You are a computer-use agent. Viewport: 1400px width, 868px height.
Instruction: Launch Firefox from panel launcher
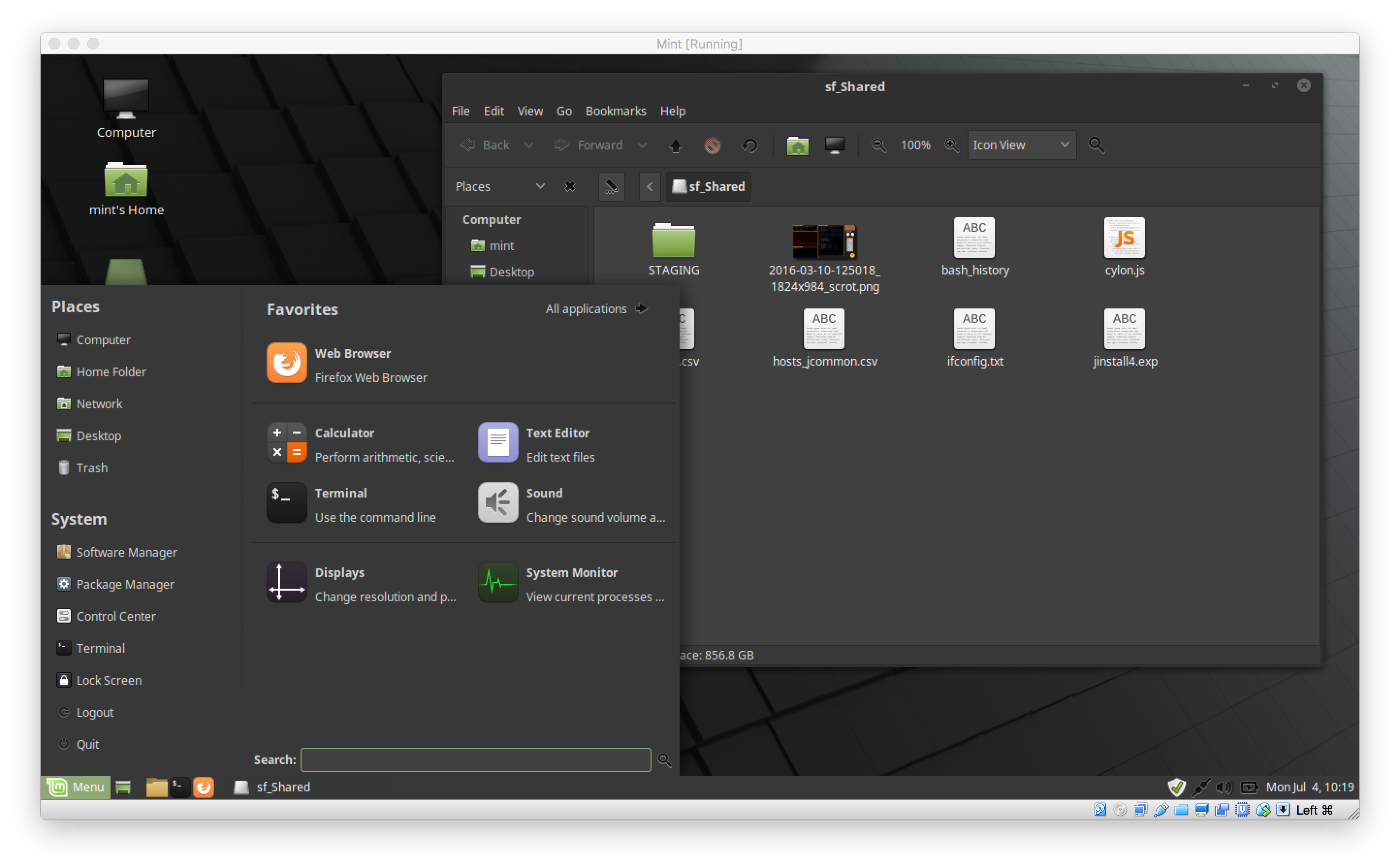coord(203,787)
